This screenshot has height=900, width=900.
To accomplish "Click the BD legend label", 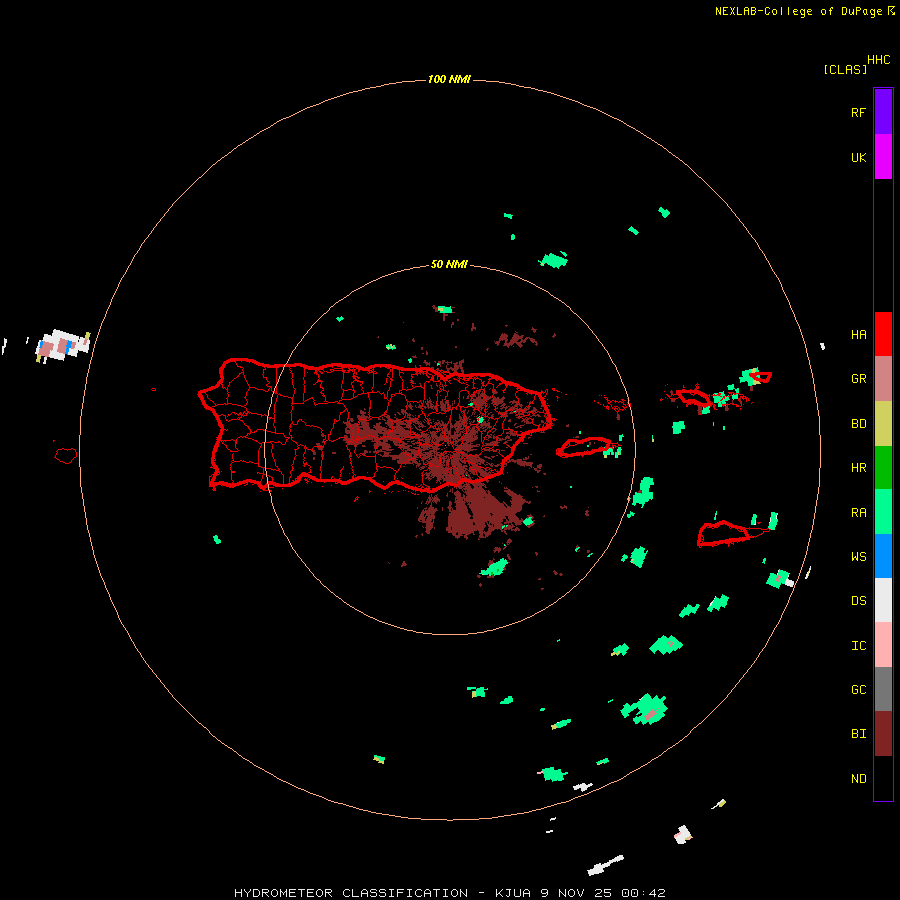I will tap(858, 424).
